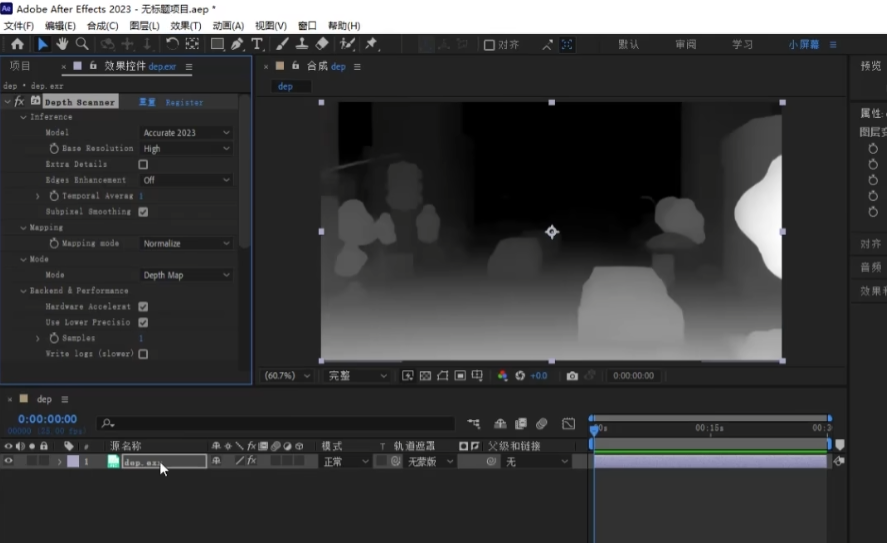Screen dimensions: 887x543
Task: Select the Hand tool
Action: [62, 44]
